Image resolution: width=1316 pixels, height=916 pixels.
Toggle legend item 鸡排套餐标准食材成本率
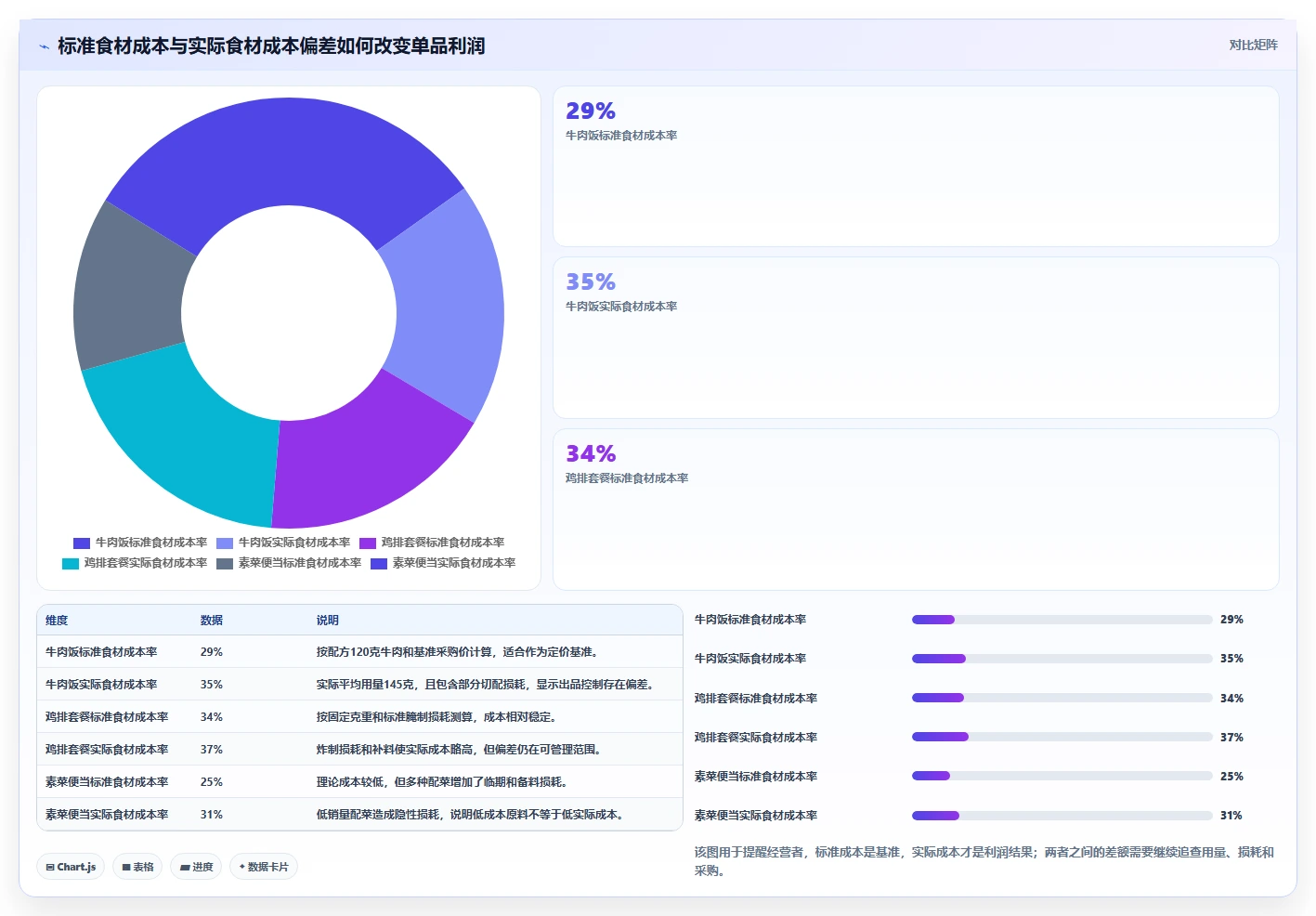pos(432,543)
